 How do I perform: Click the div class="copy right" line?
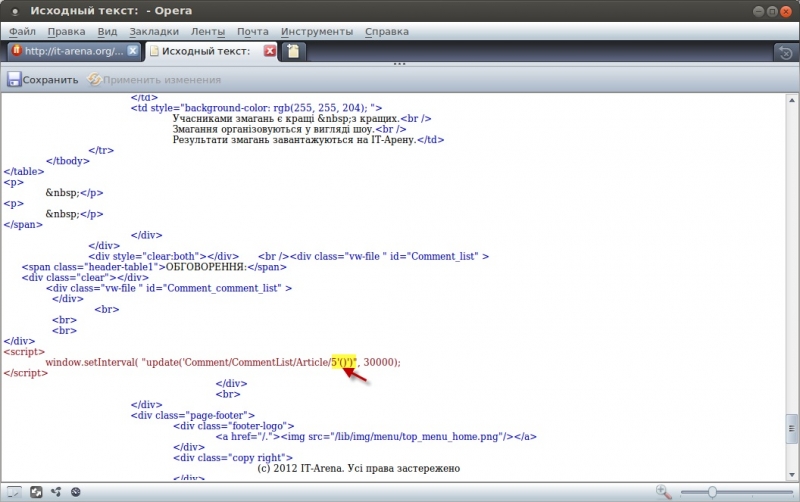click(233, 458)
